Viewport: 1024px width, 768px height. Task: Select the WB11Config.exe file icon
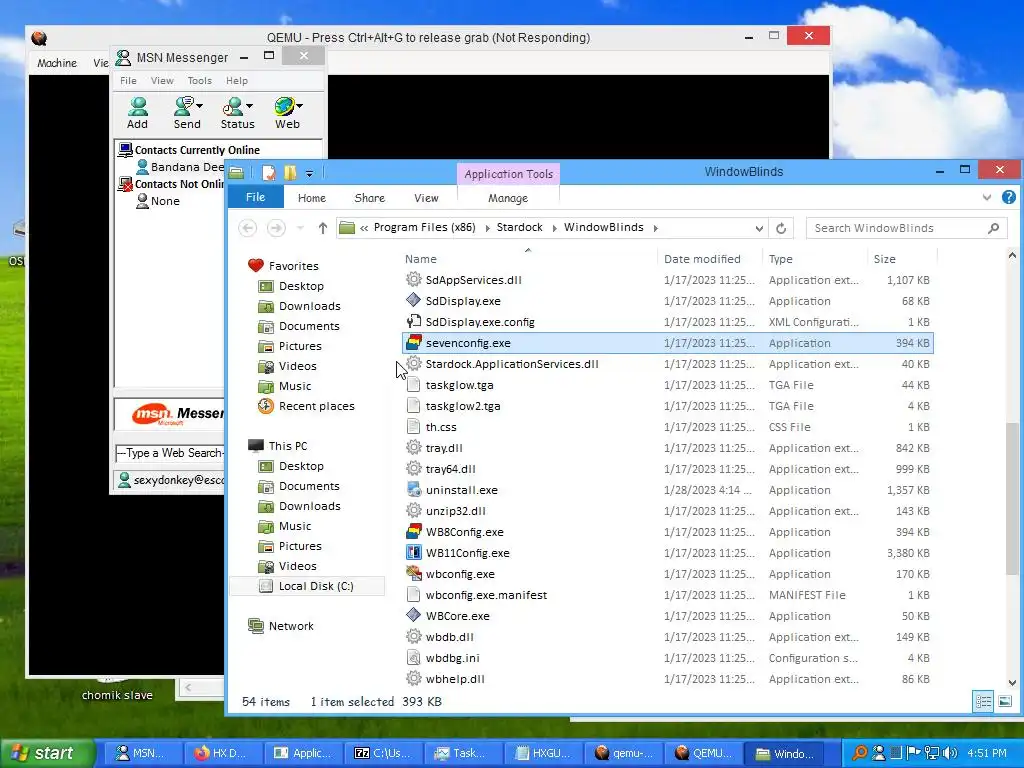(x=413, y=552)
